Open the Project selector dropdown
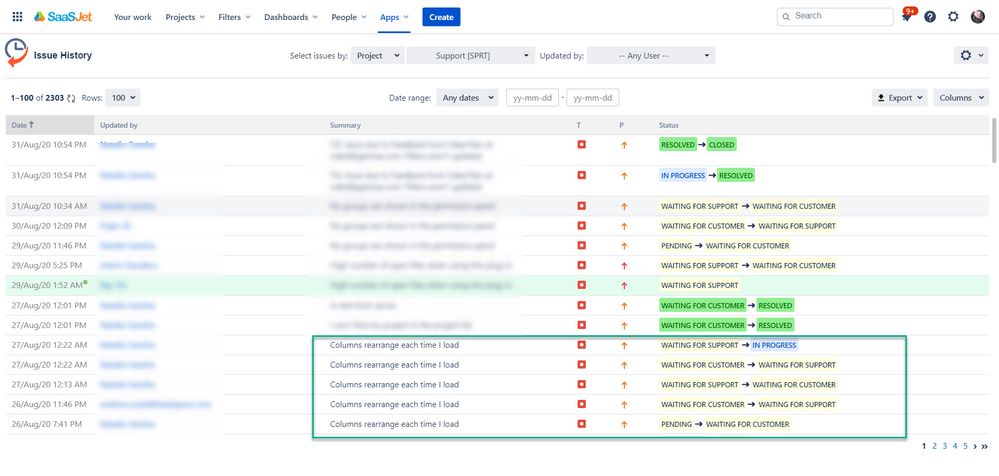The height and width of the screenshot is (476, 999). (x=378, y=56)
